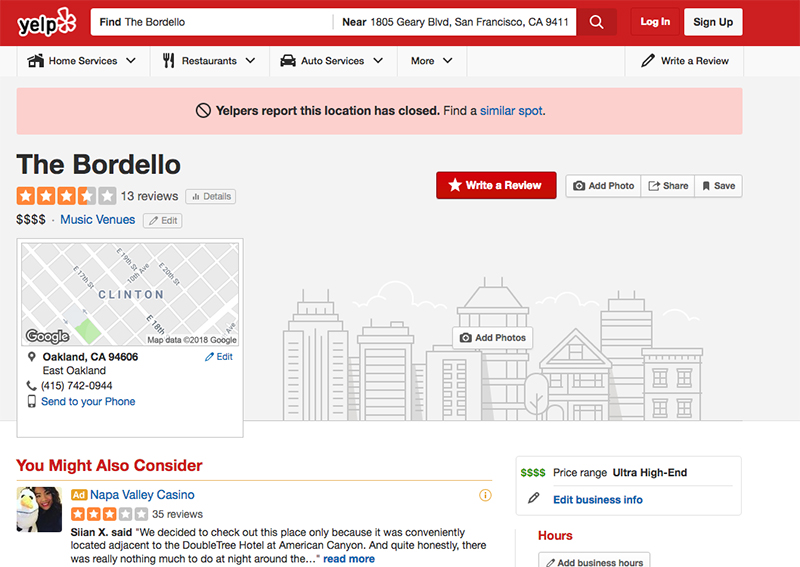Open the Restaurants menu label

click(x=209, y=61)
